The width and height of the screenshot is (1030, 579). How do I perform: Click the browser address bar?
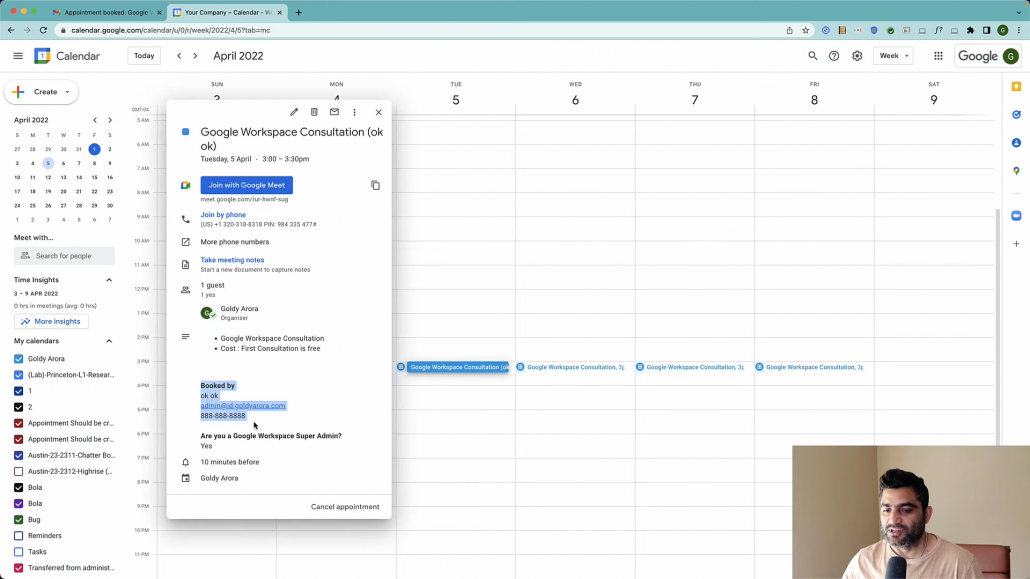point(420,30)
